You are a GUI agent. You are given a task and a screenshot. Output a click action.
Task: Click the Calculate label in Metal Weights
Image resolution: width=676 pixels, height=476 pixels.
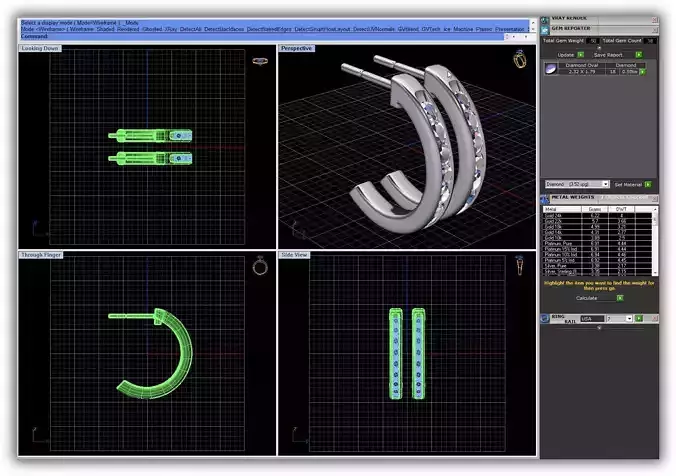click(x=586, y=298)
